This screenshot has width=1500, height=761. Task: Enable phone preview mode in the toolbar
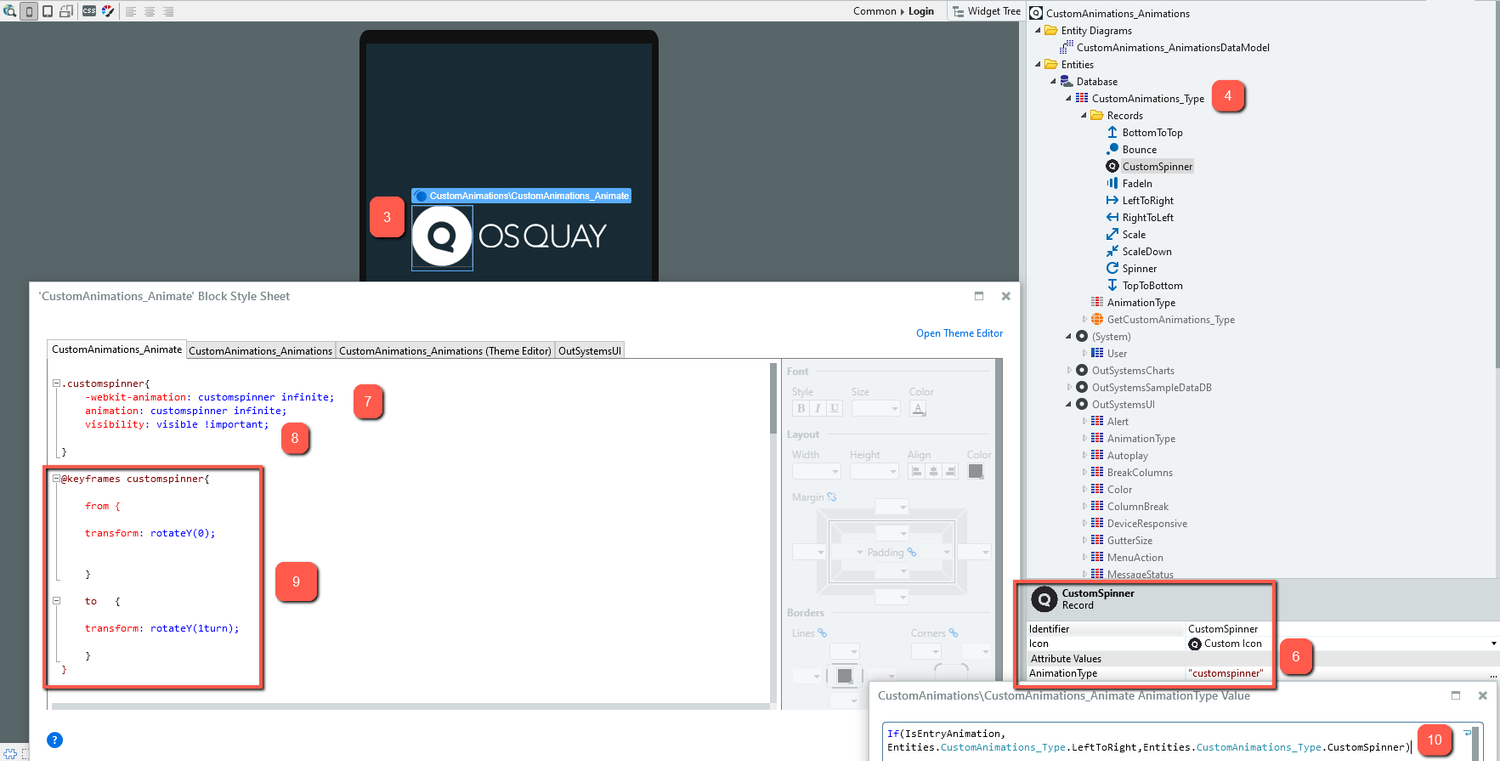(27, 10)
